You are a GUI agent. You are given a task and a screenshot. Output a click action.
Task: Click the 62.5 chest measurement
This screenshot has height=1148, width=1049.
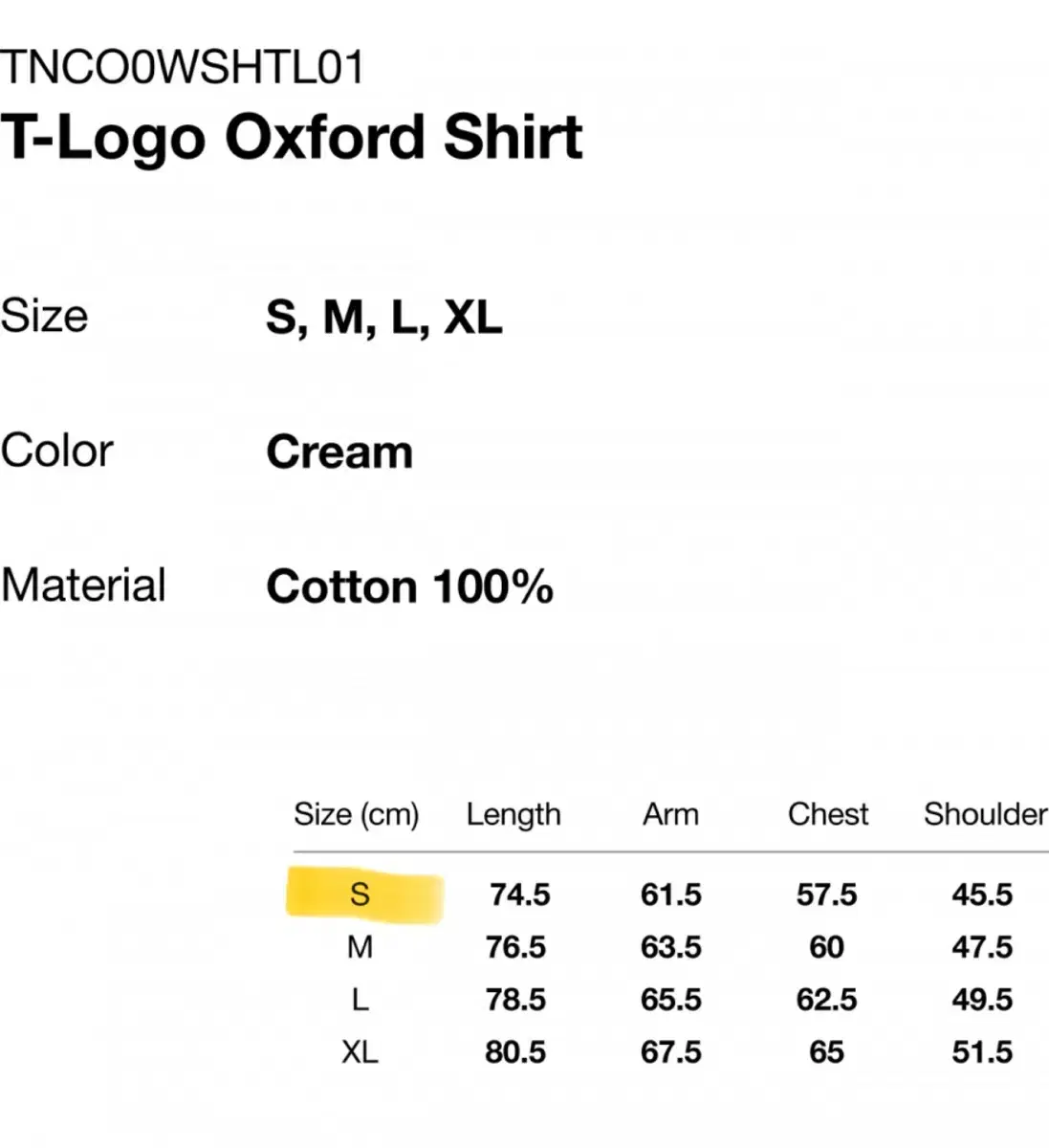tap(826, 1000)
